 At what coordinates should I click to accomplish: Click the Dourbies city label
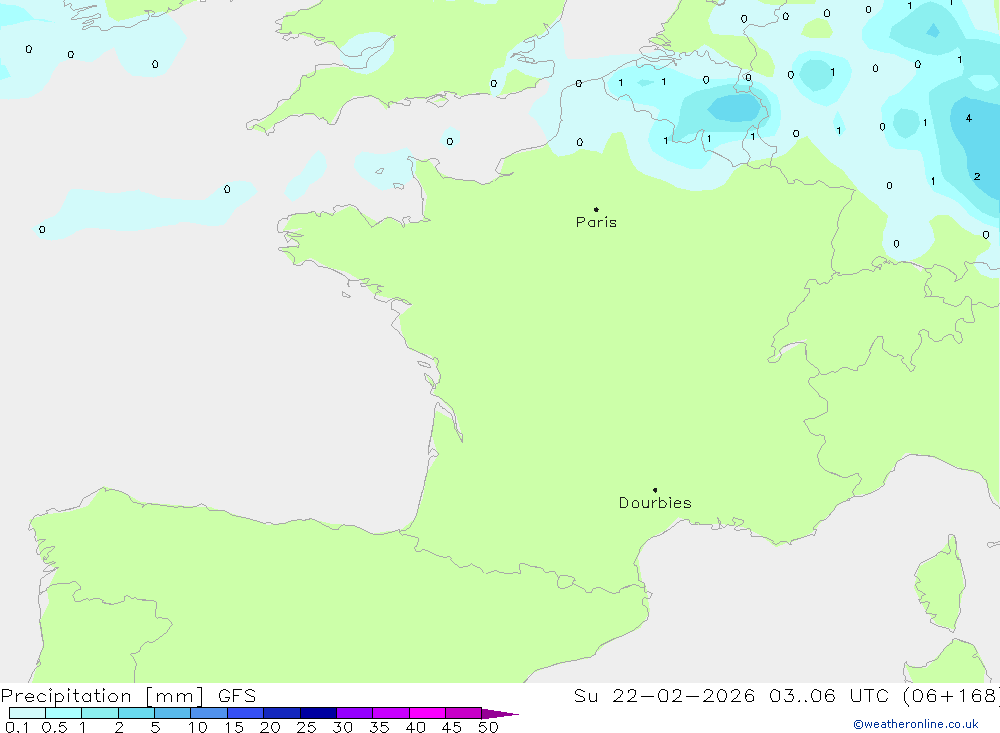coord(655,503)
